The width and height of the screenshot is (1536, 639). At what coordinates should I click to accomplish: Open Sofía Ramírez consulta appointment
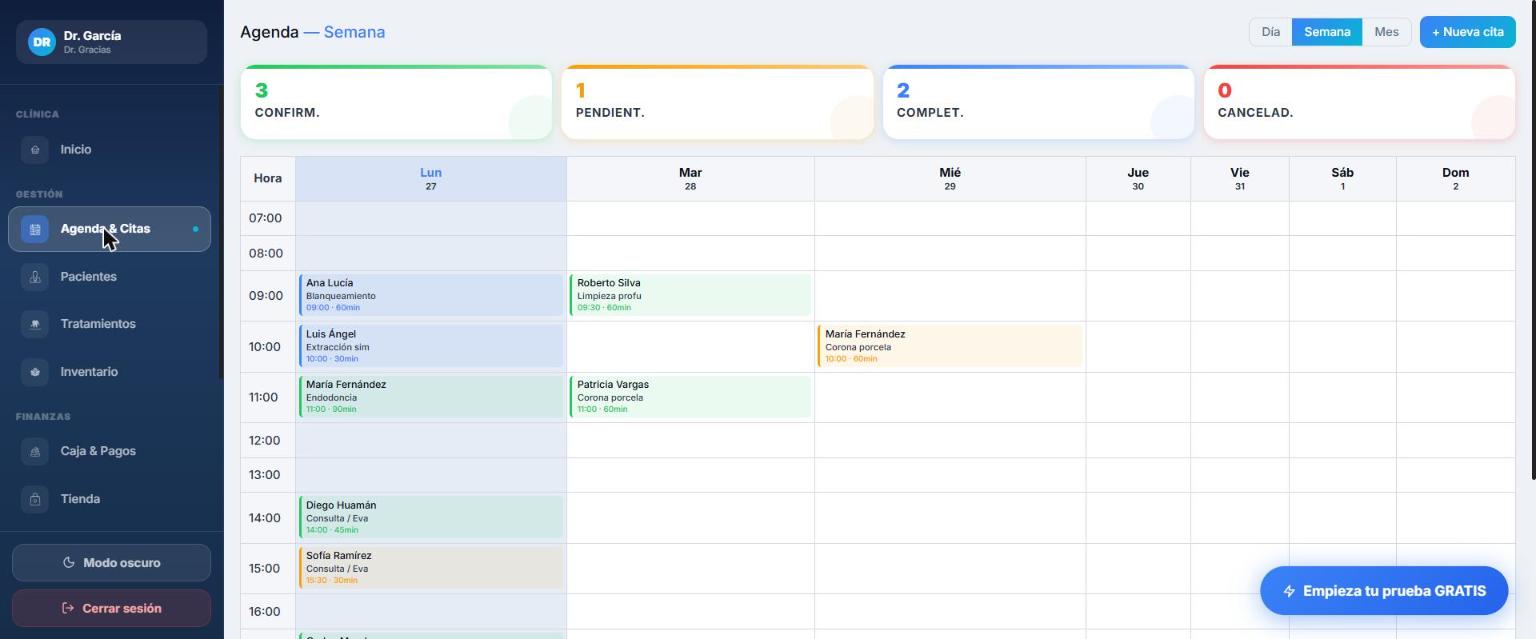tap(431, 568)
